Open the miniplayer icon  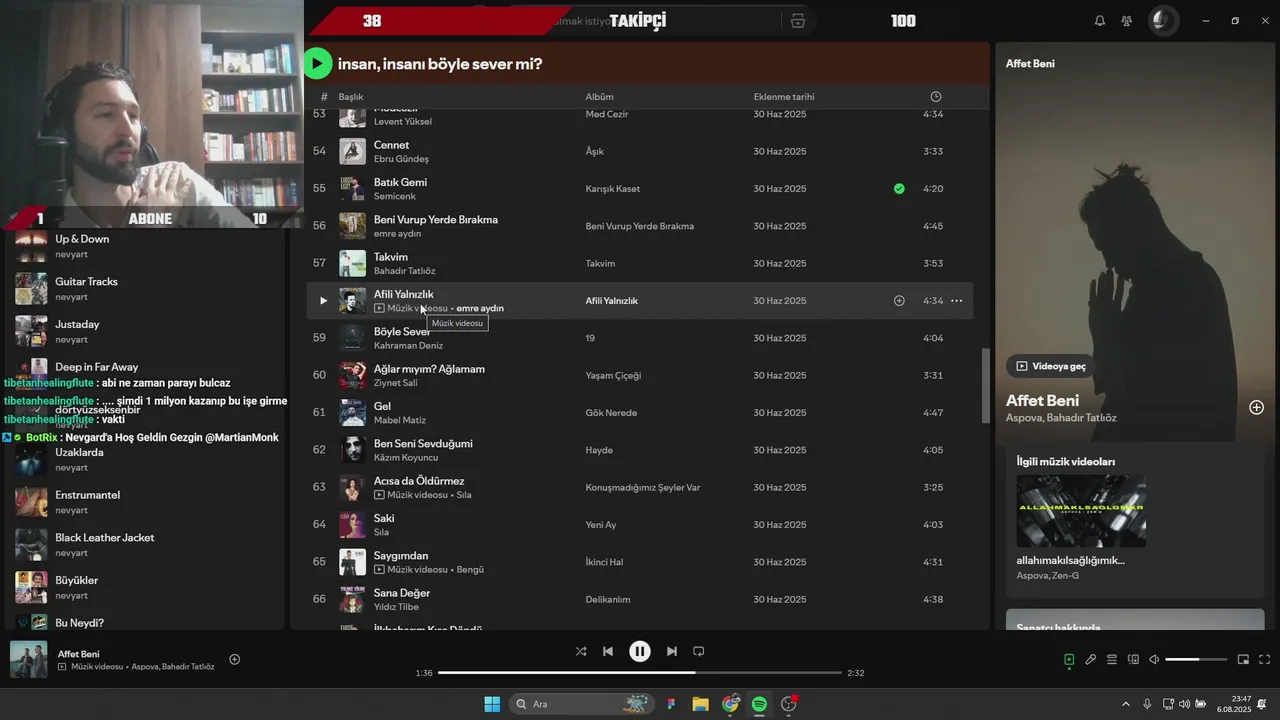[x=1243, y=660]
